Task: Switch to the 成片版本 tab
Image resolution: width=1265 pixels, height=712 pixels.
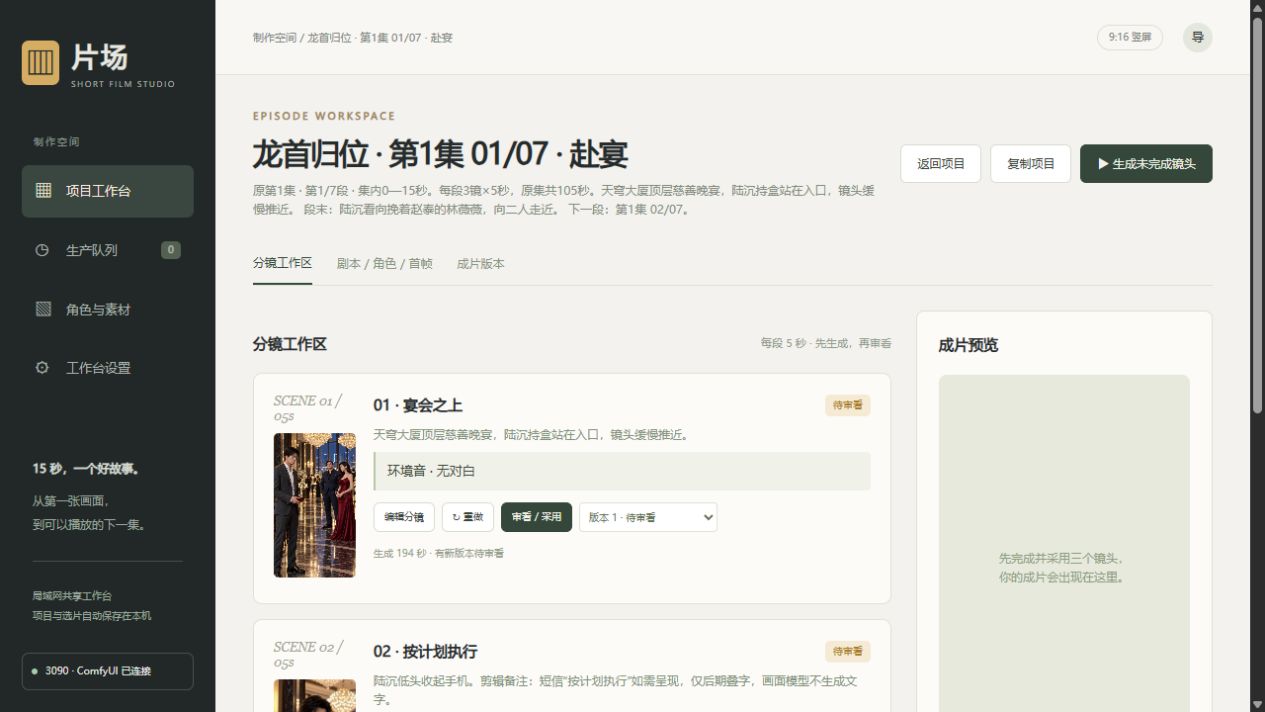Action: [481, 264]
